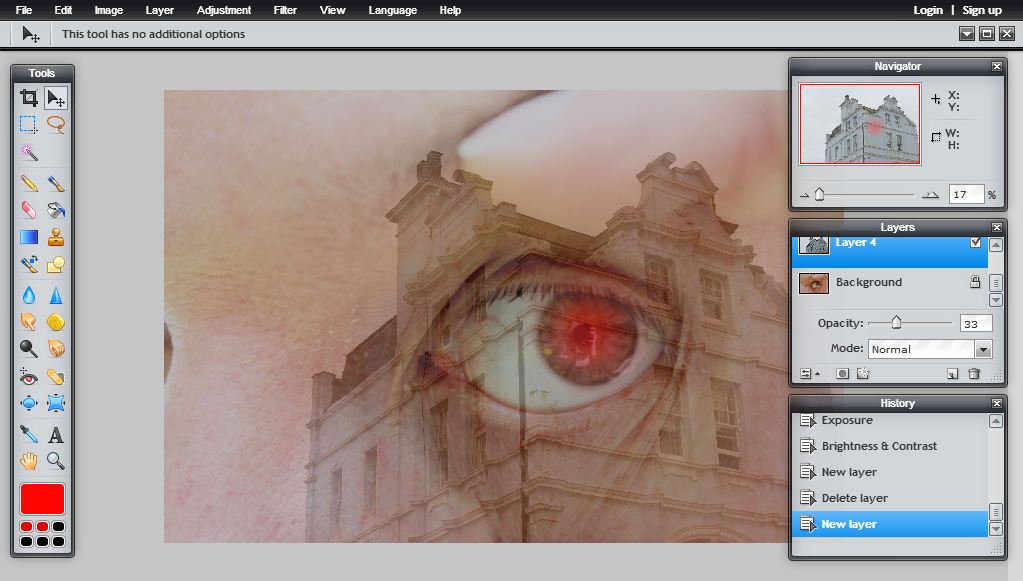The width and height of the screenshot is (1023, 581).
Task: Open the Language menu
Action: pyautogui.click(x=392, y=10)
